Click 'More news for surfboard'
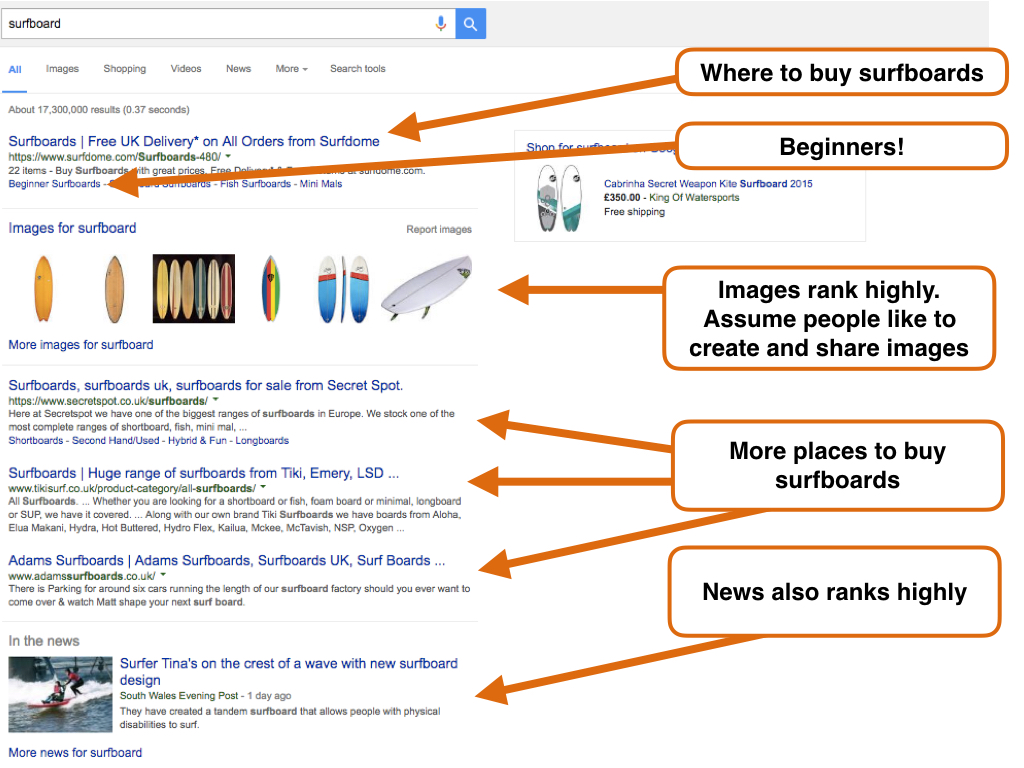 75,752
